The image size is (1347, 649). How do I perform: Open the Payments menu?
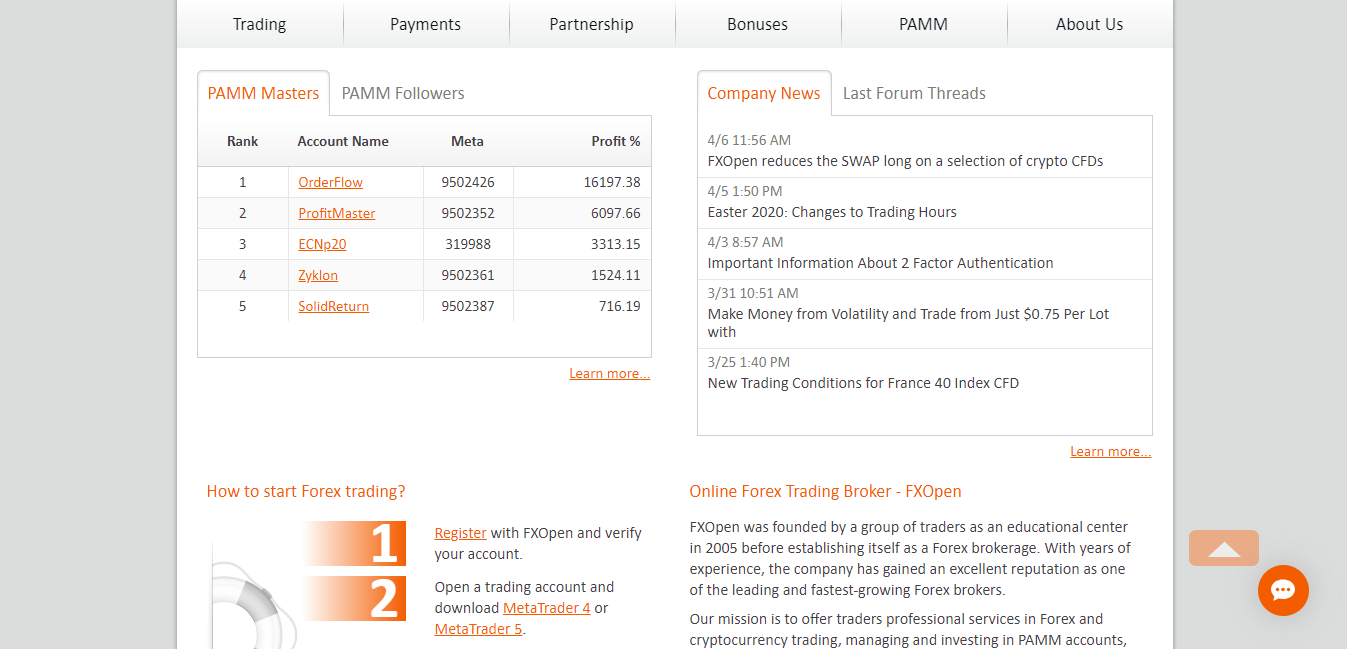coord(426,24)
